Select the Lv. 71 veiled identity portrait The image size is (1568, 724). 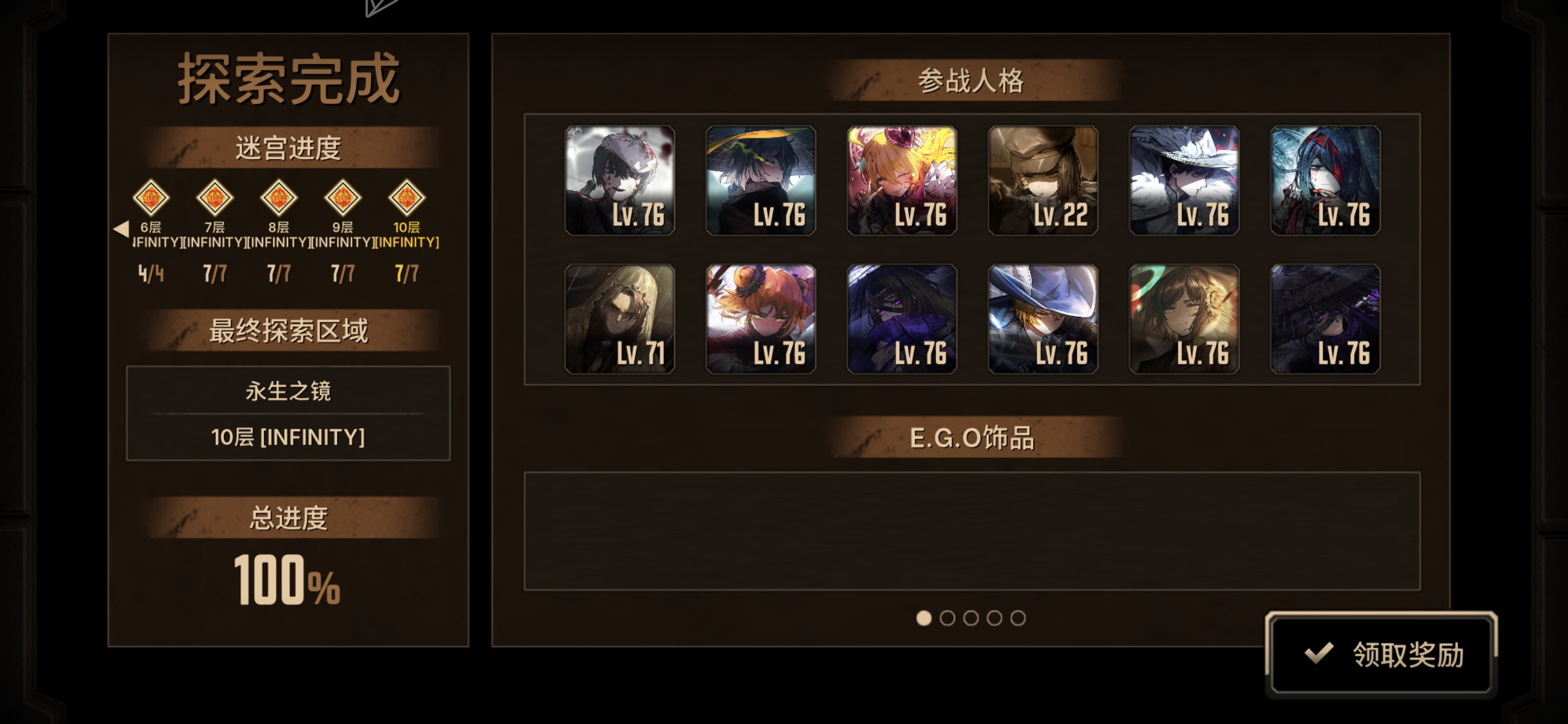point(619,318)
